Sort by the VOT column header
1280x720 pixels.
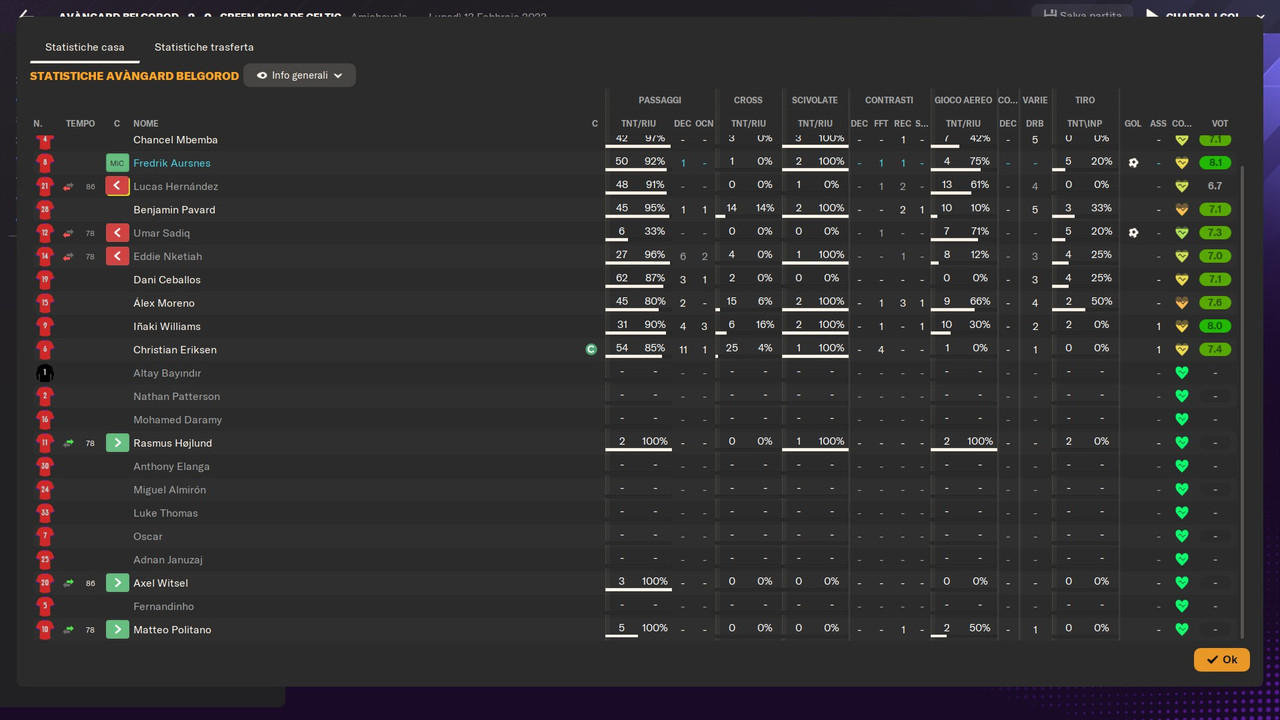[1220, 124]
